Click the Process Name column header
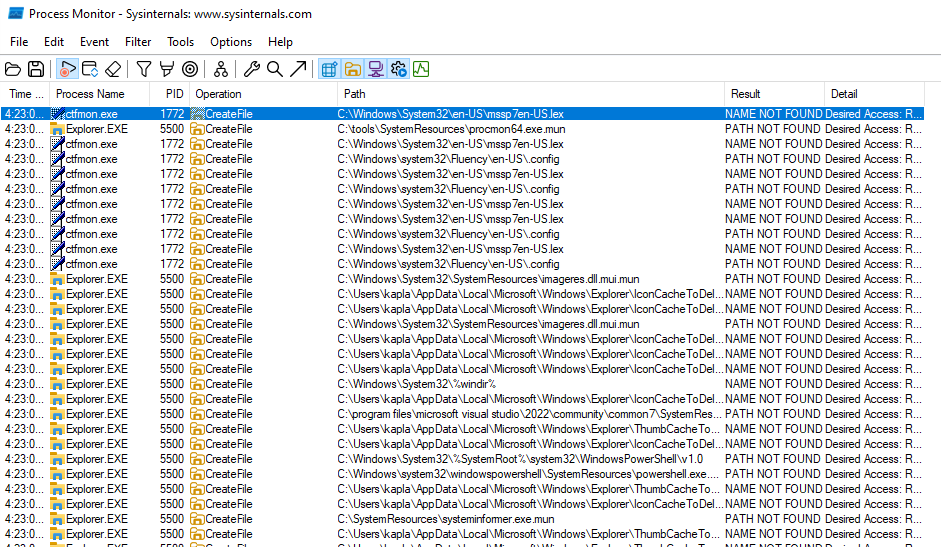The image size is (941, 547). pos(100,94)
